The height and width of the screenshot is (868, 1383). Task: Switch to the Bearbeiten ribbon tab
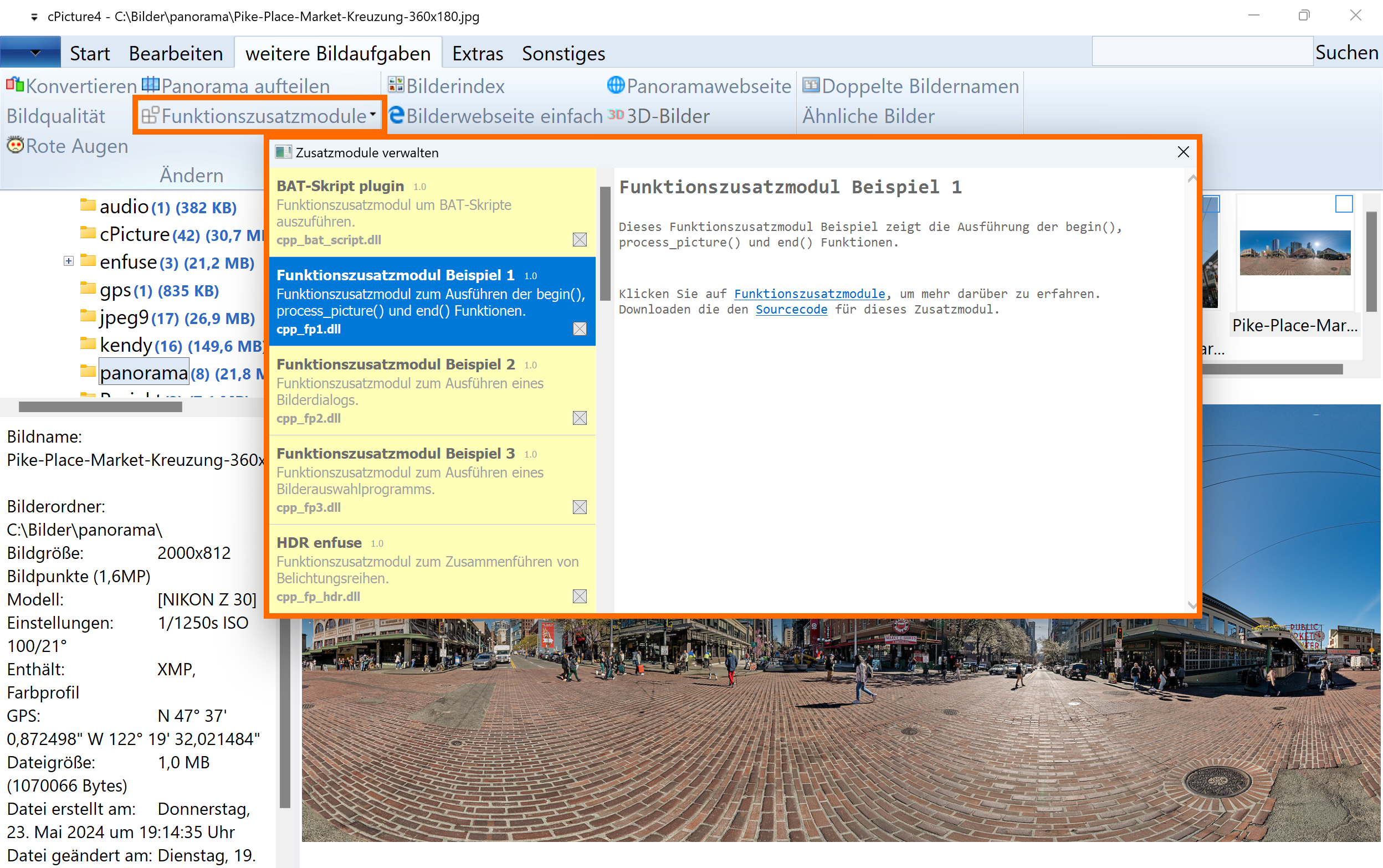[176, 53]
